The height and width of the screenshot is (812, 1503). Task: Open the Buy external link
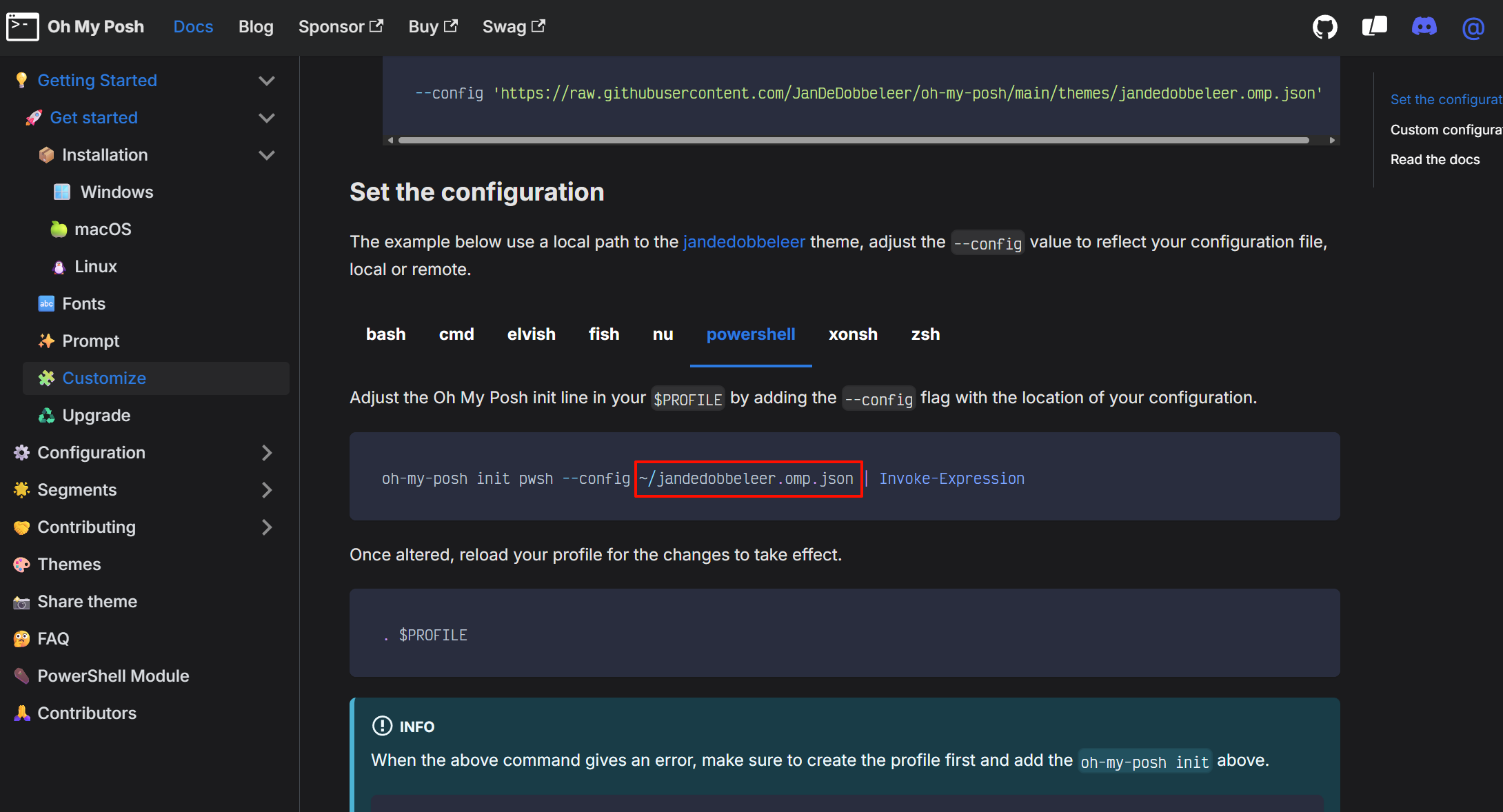coord(433,27)
